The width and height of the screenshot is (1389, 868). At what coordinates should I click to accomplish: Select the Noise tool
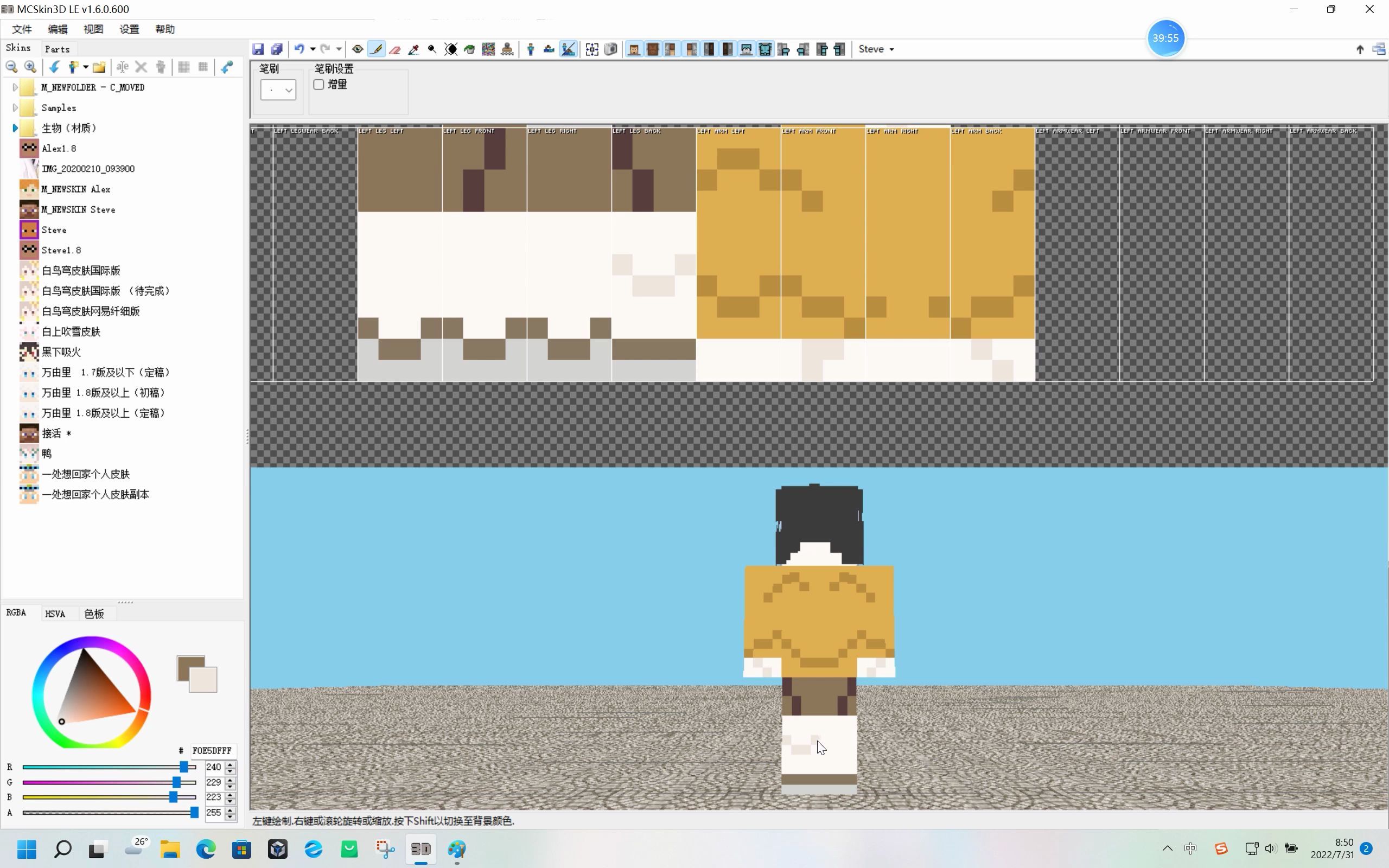[x=488, y=49]
